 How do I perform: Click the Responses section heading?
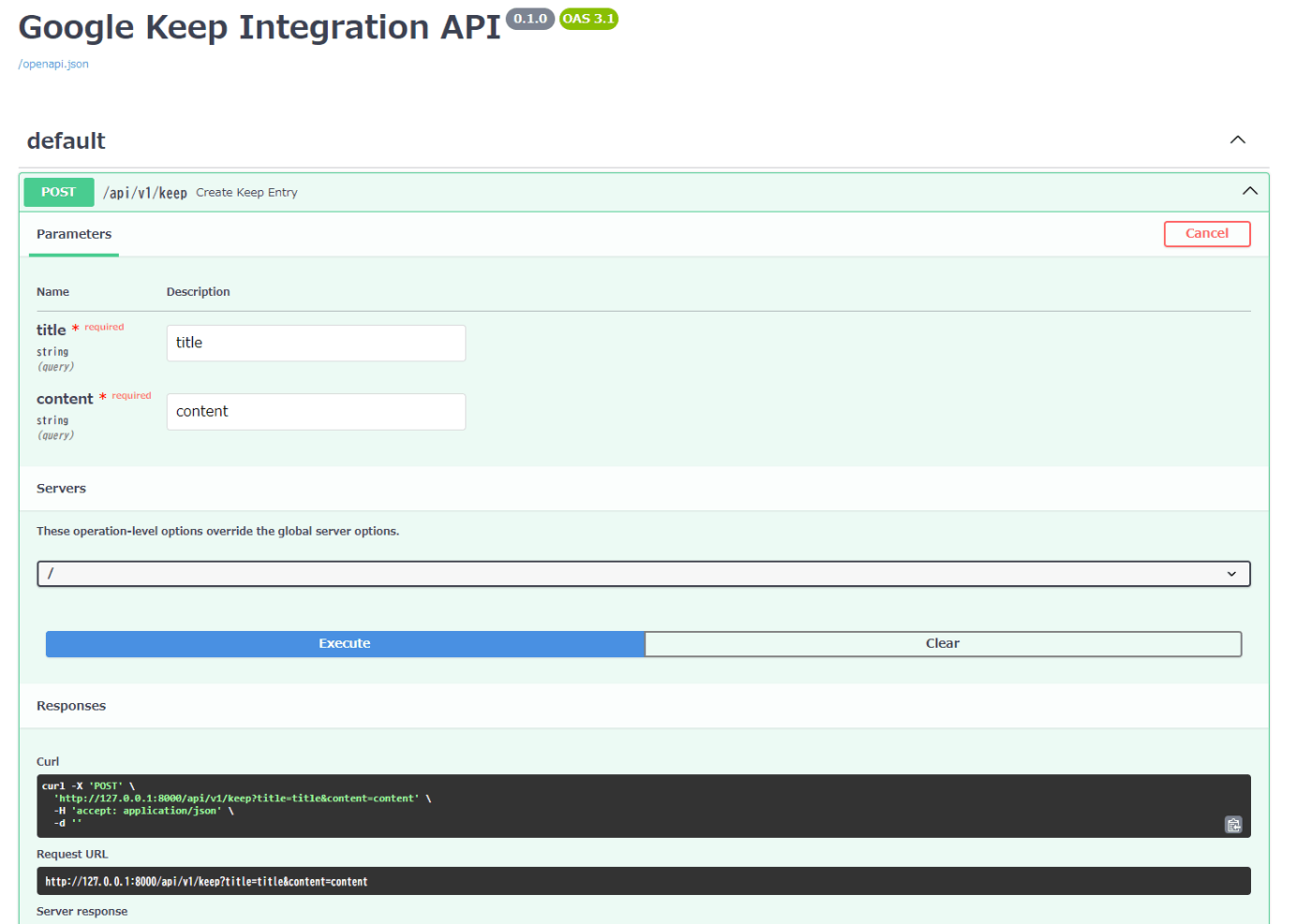[71, 706]
